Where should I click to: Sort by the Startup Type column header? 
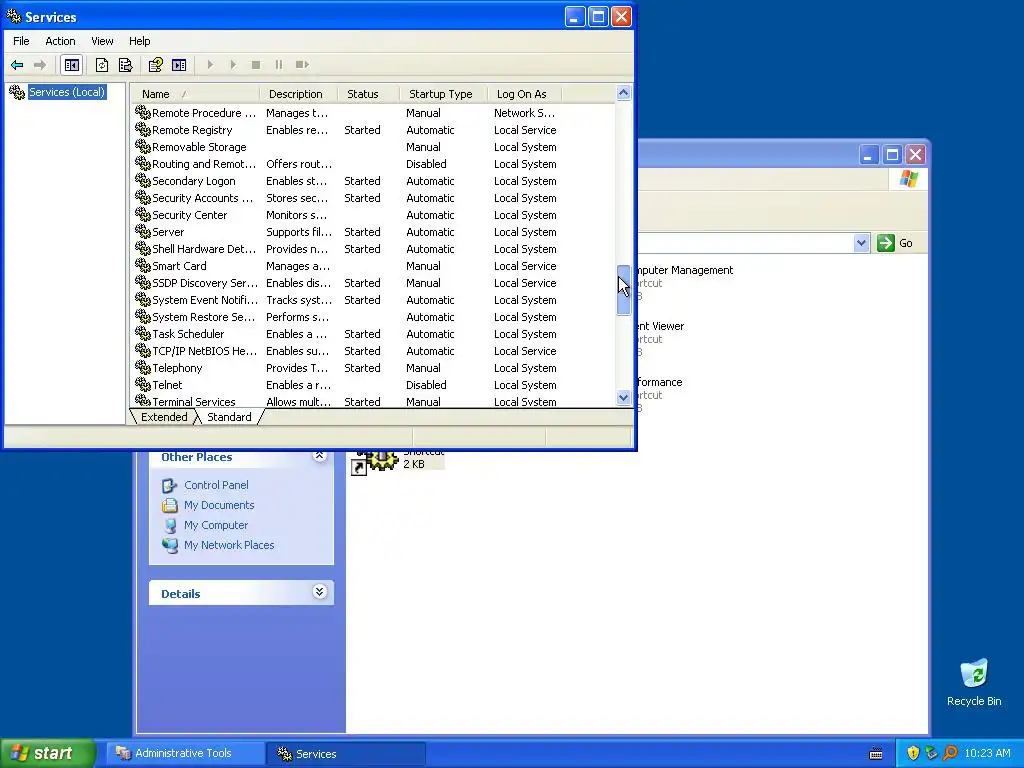coord(443,94)
